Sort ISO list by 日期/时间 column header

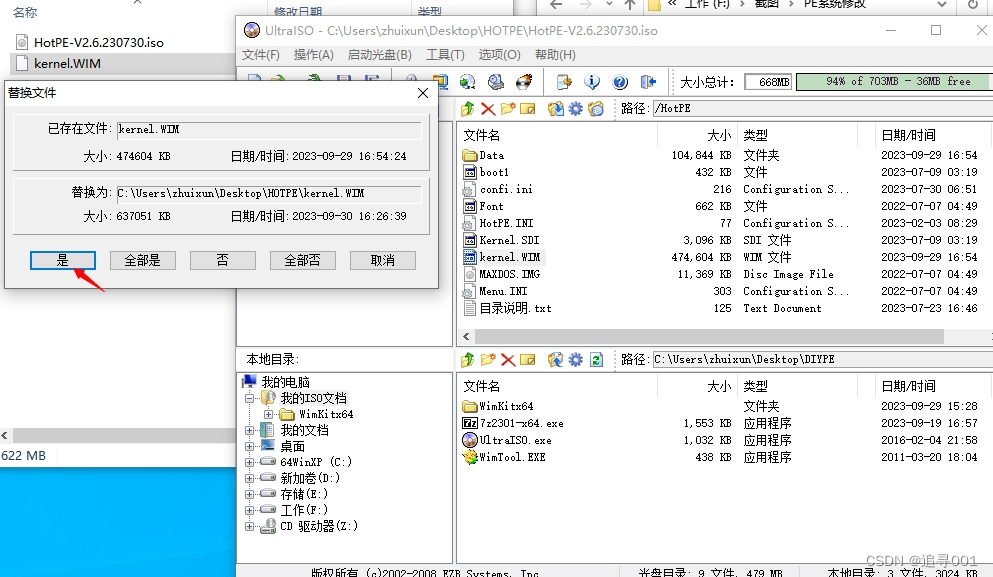pos(908,135)
